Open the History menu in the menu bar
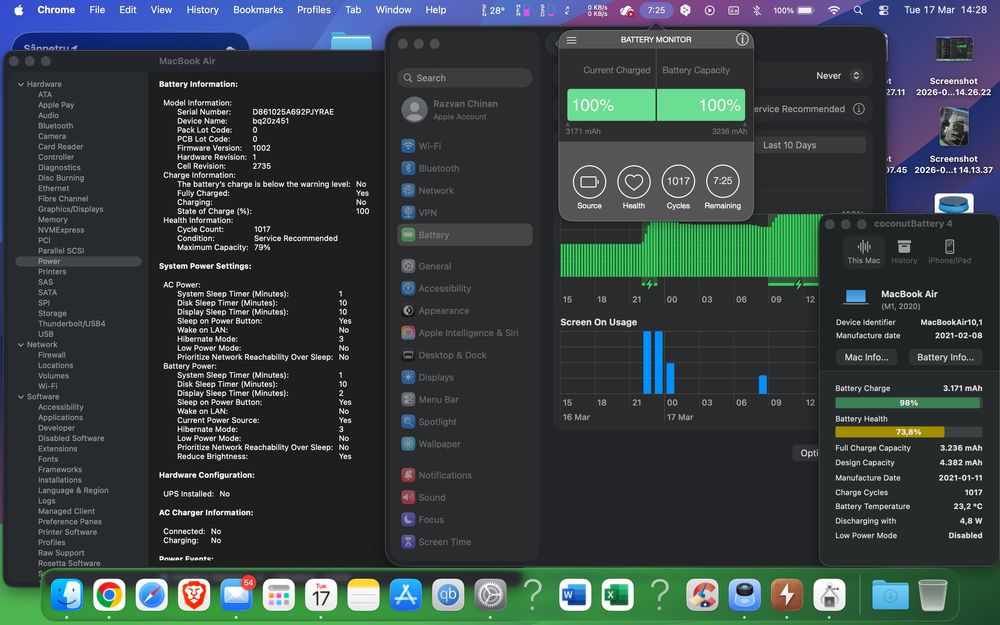The height and width of the screenshot is (625, 1000). click(202, 10)
